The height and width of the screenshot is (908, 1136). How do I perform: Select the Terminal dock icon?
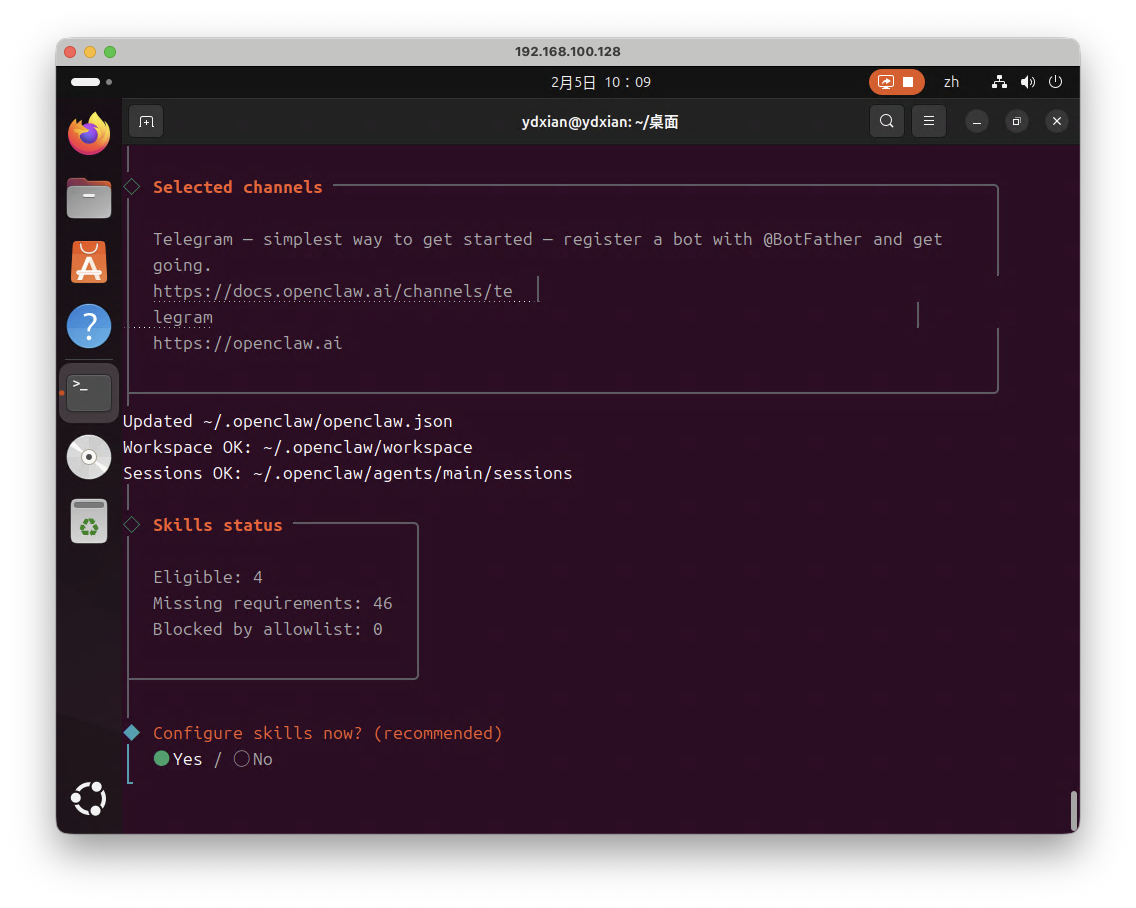88,392
